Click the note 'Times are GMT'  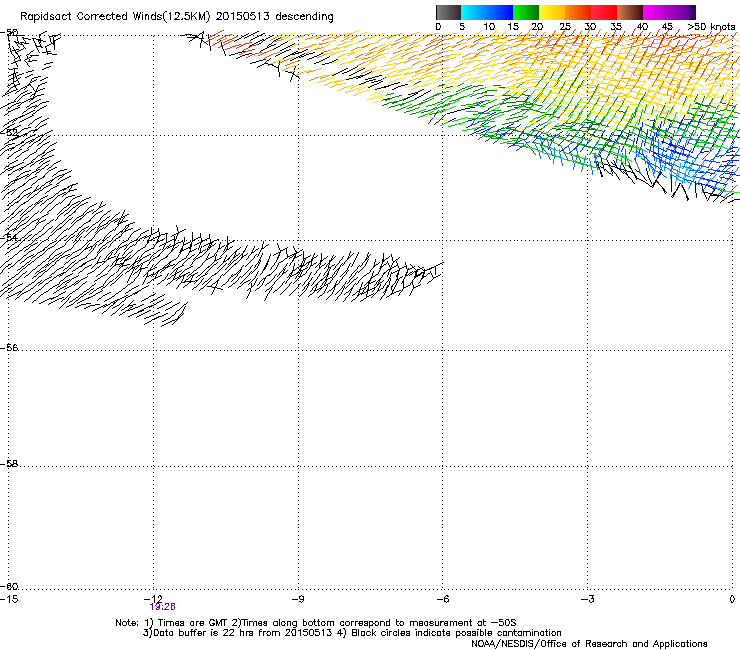pyautogui.click(x=192, y=623)
